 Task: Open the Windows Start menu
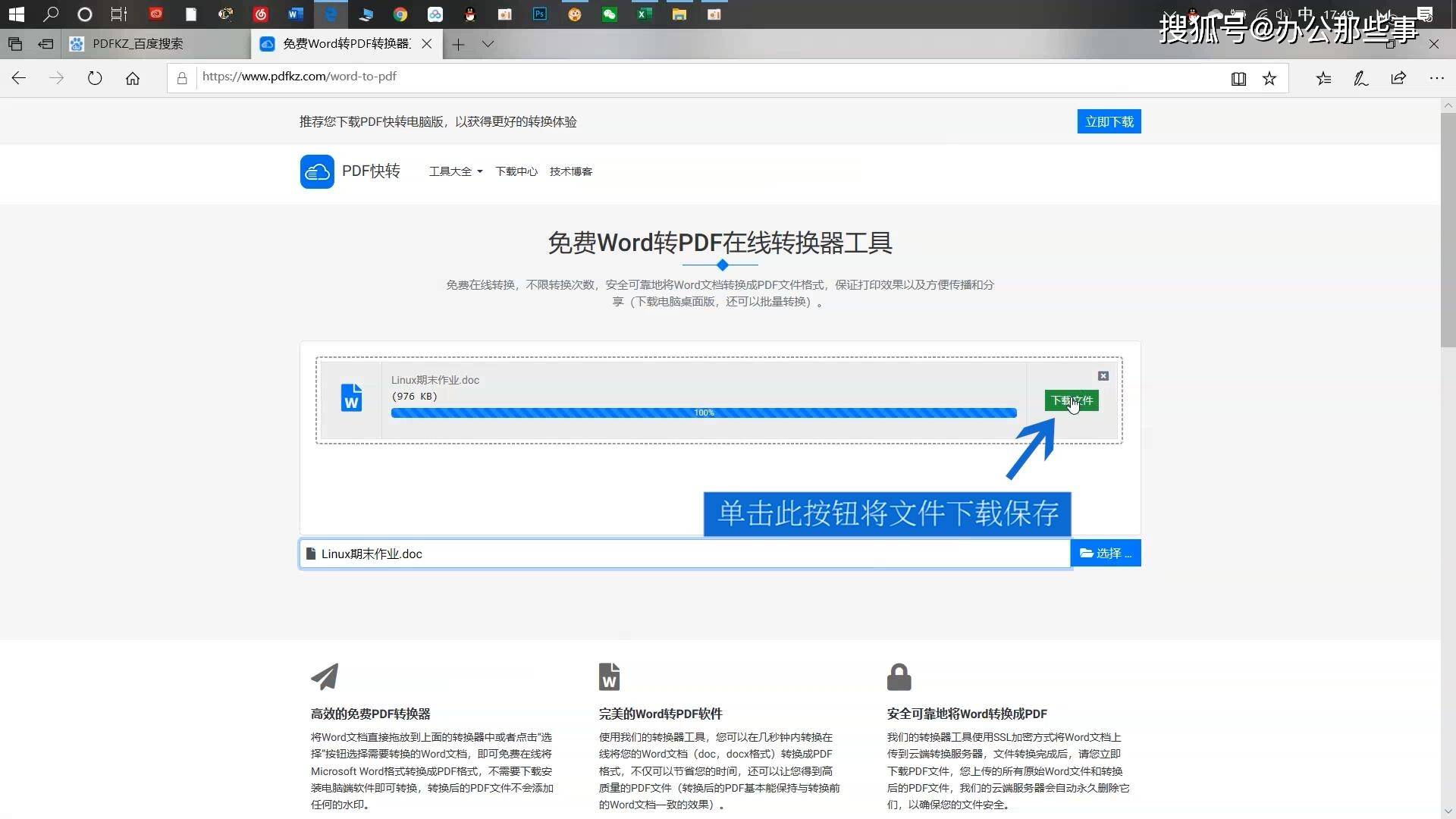pyautogui.click(x=16, y=14)
